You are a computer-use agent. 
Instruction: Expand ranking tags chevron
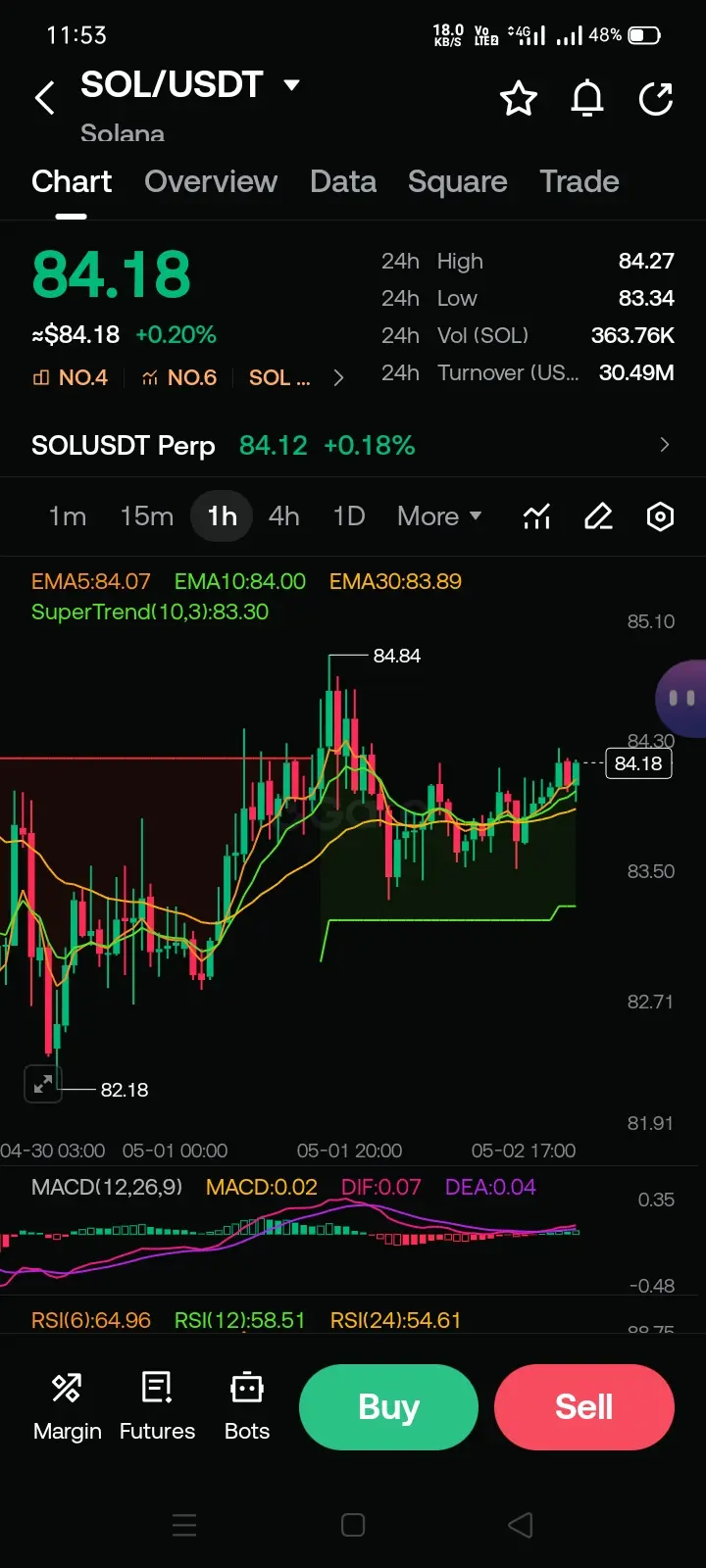click(x=338, y=378)
